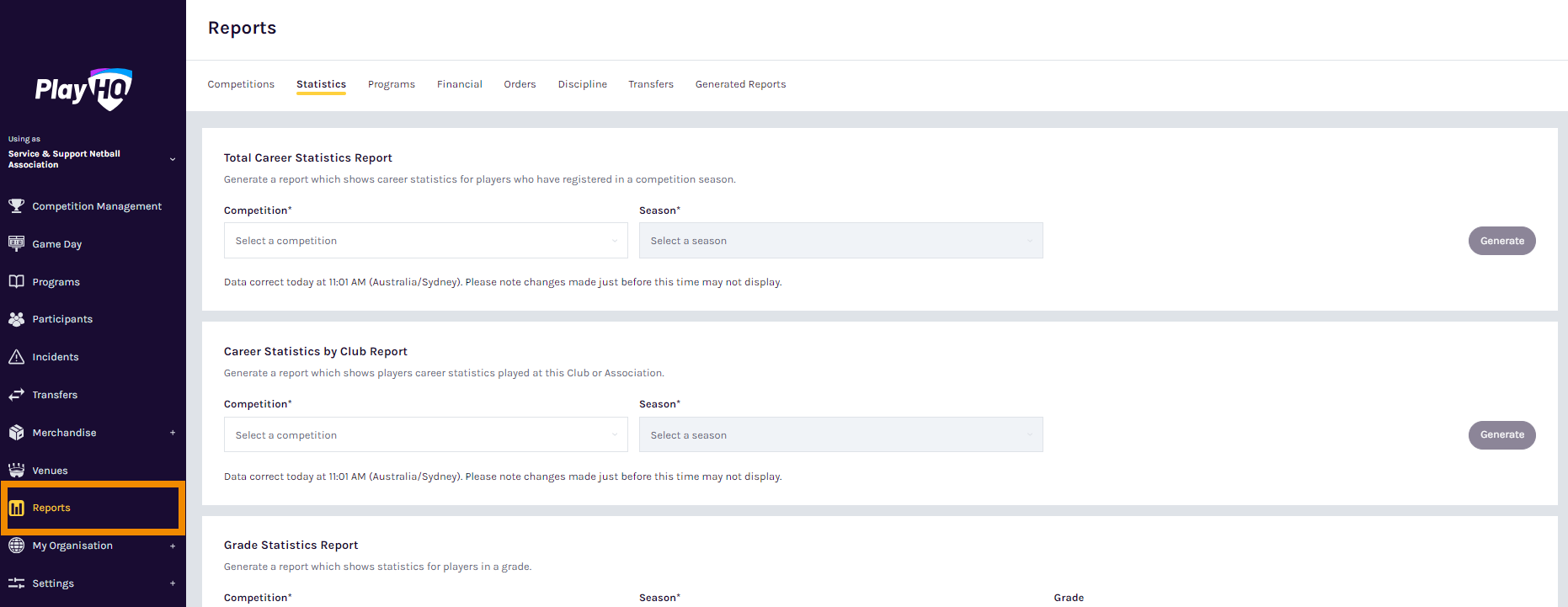The image size is (1568, 607).
Task: Open the Discipline reports tab
Action: tap(583, 84)
